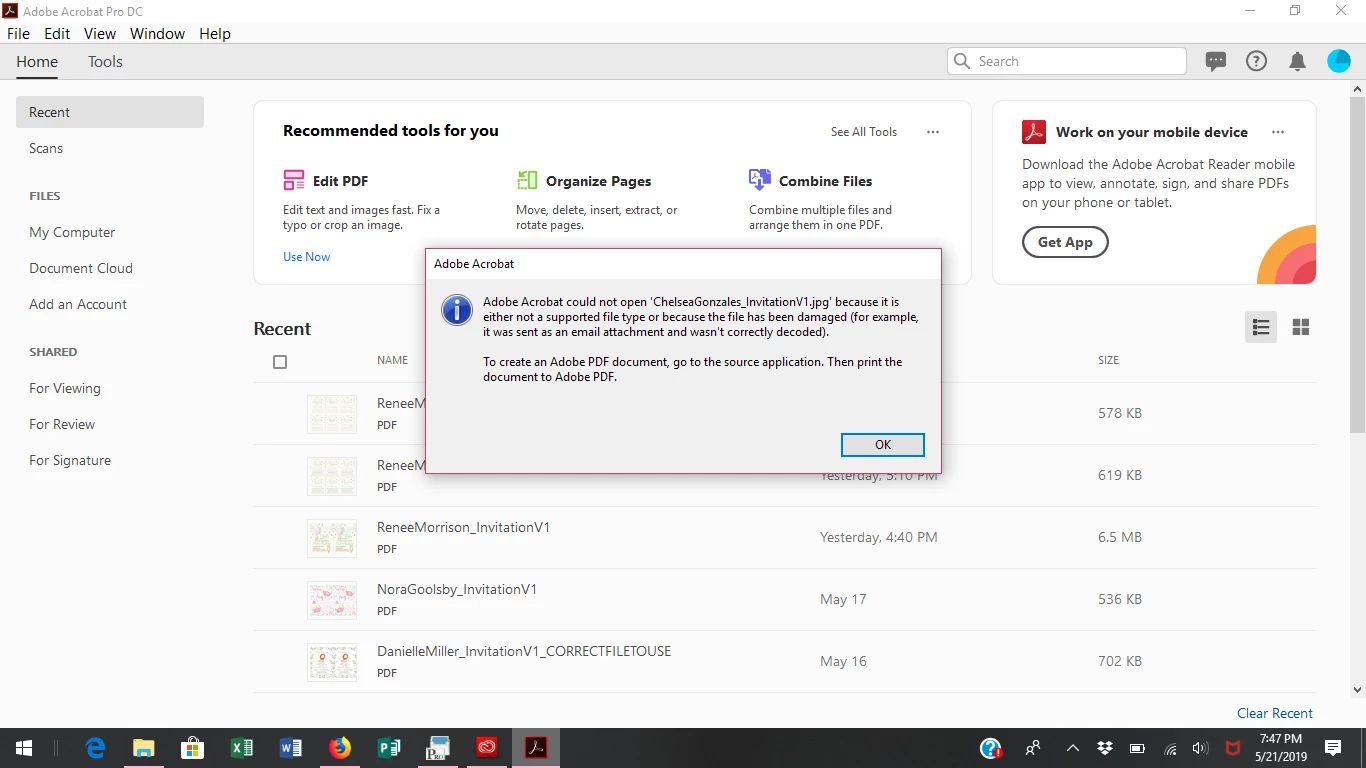The width and height of the screenshot is (1366, 768).
Task: Open Dropbox tray icon
Action: tap(1105, 748)
